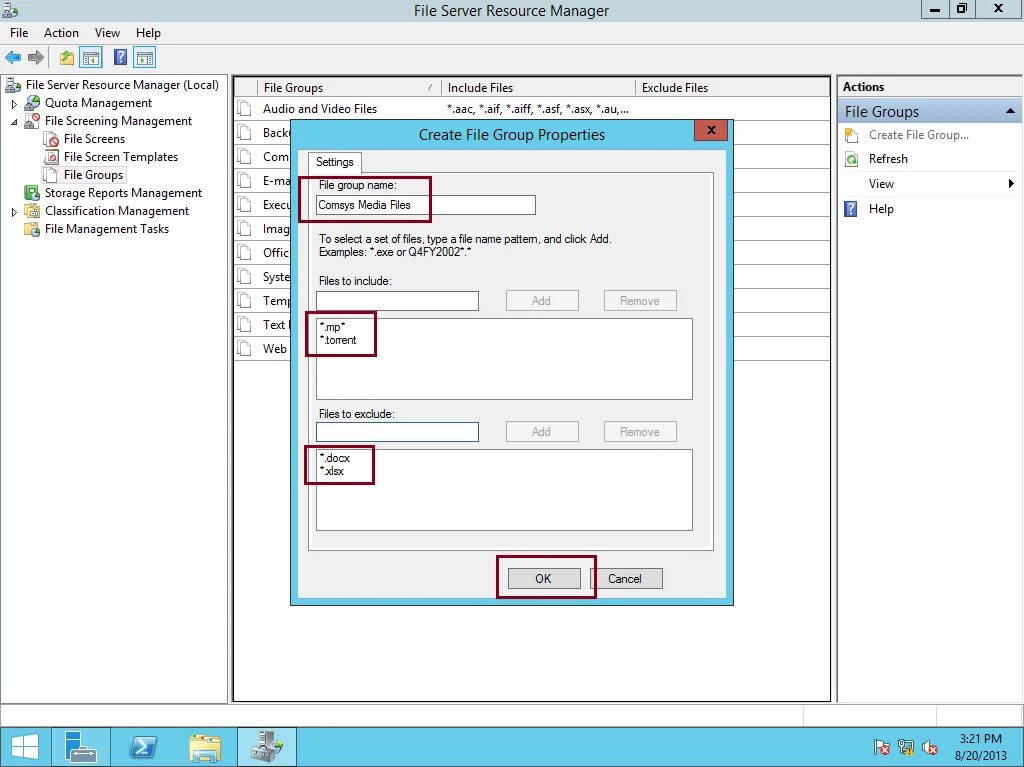Open the File menu
The image size is (1024, 767).
point(19,33)
